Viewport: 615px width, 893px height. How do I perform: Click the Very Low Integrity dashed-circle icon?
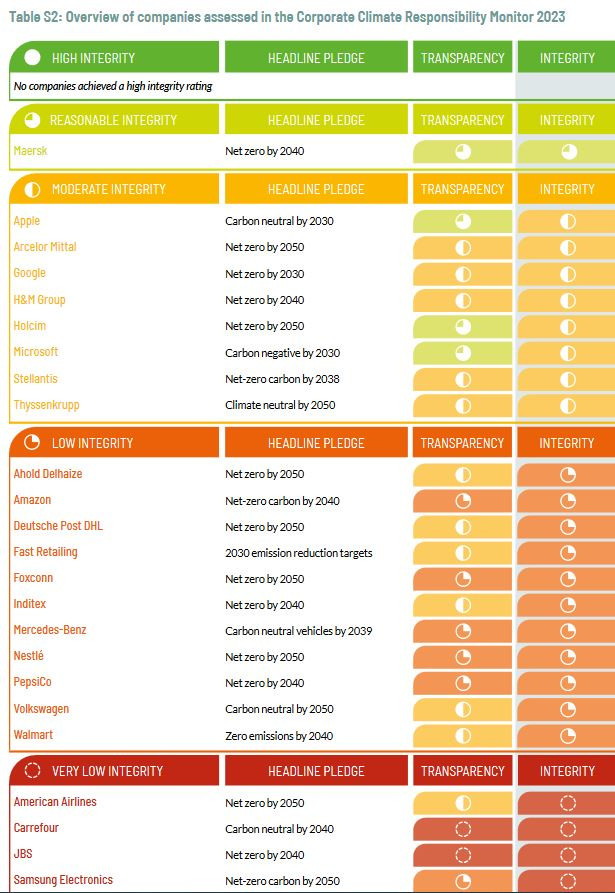click(x=32, y=771)
